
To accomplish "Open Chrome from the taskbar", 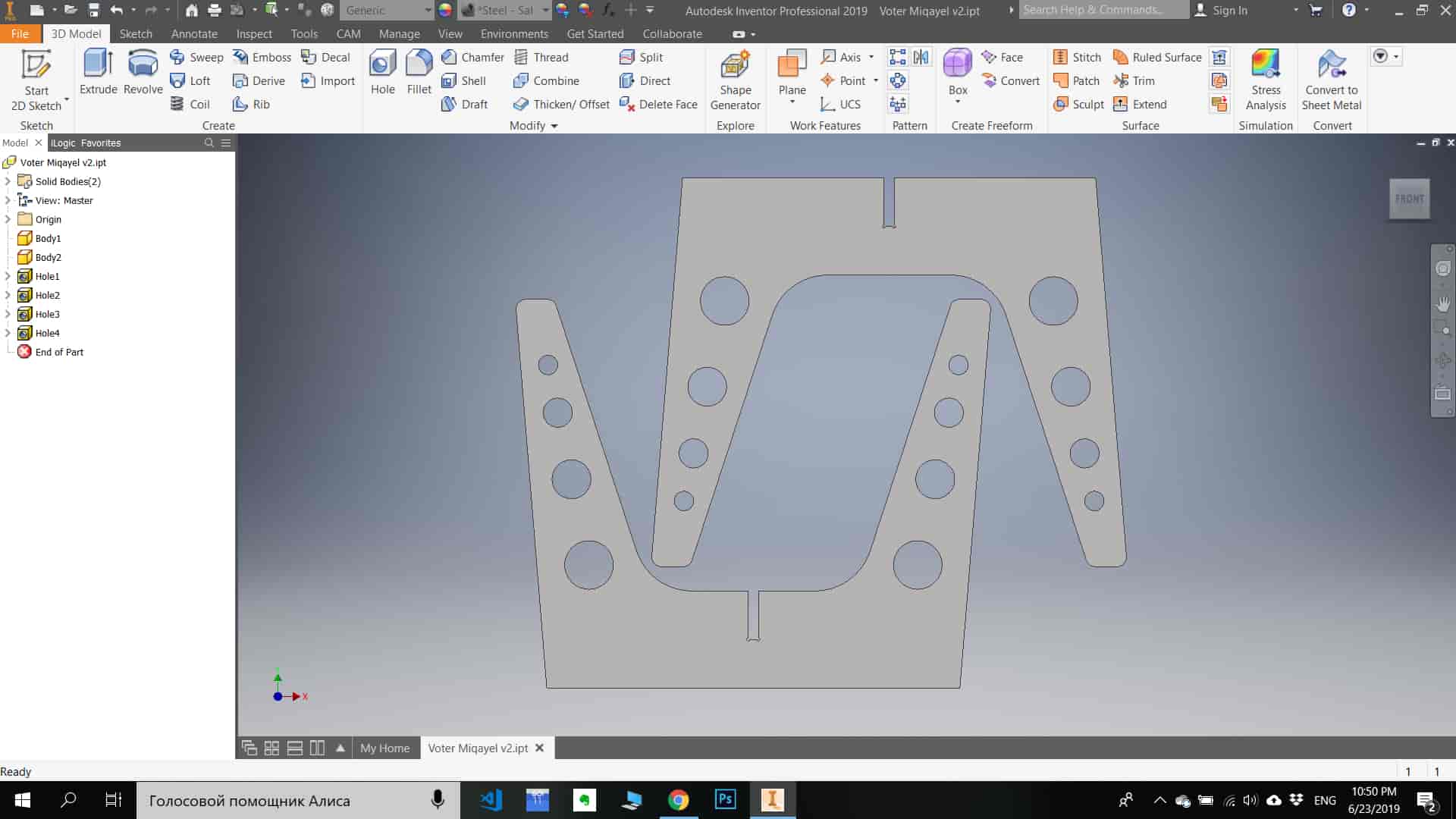I will pyautogui.click(x=678, y=800).
